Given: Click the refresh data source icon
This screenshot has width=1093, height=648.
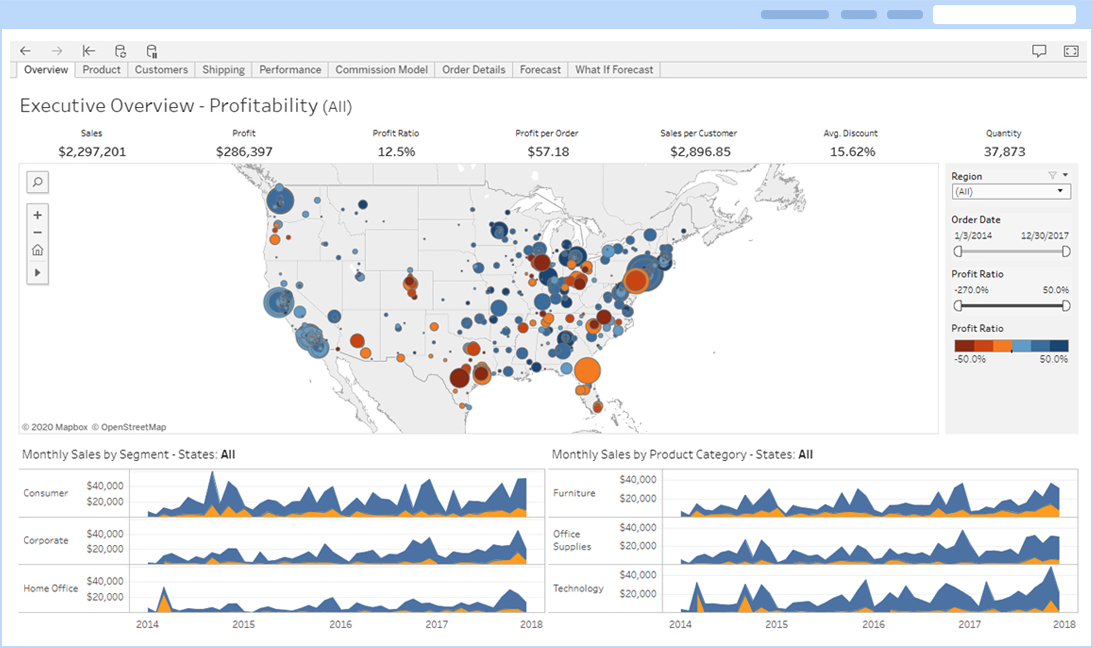Looking at the screenshot, I should point(120,51).
